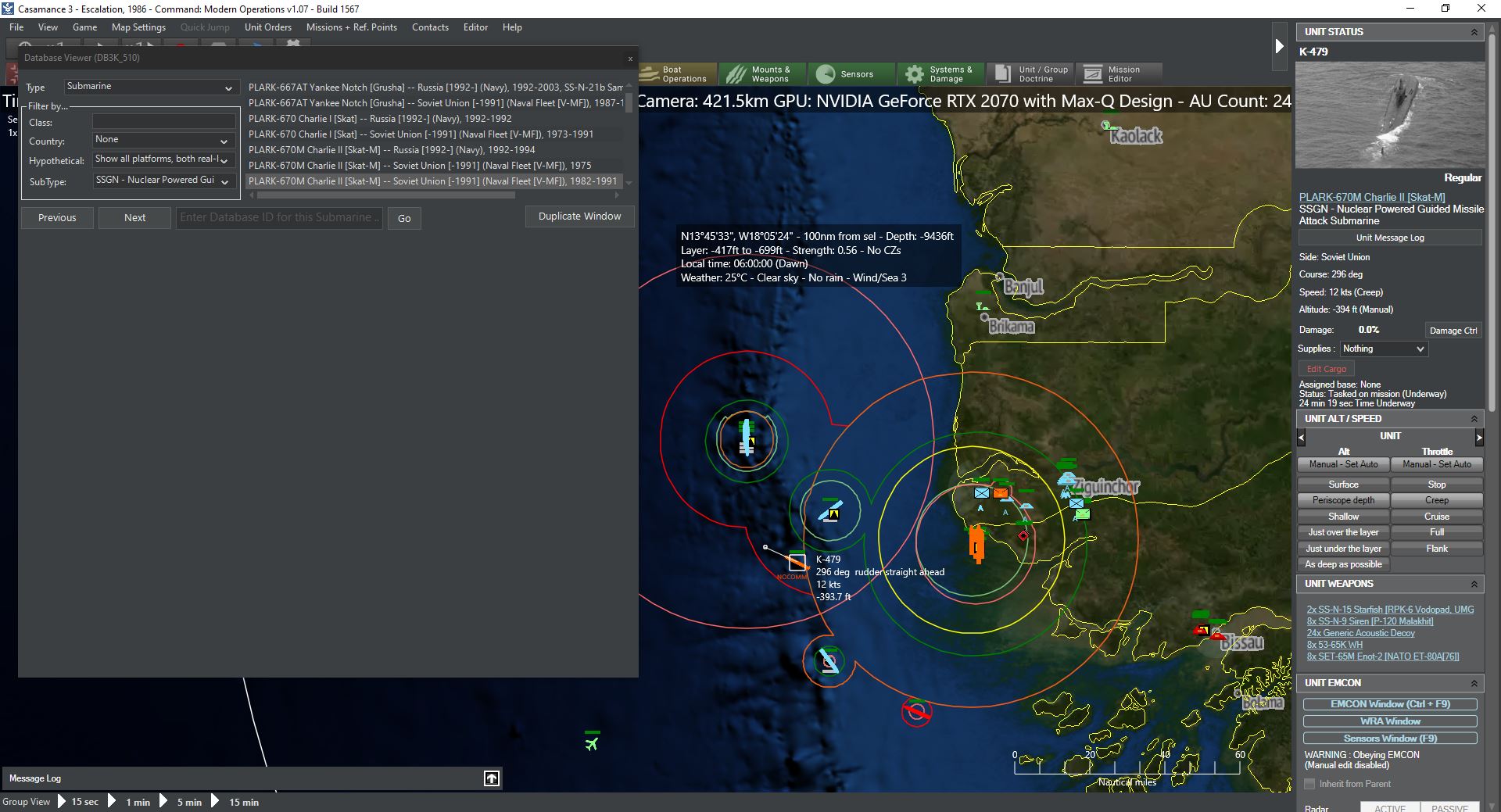Set Radar EMCON to PASSIVE
The height and width of the screenshot is (812, 1501).
pos(1450,807)
